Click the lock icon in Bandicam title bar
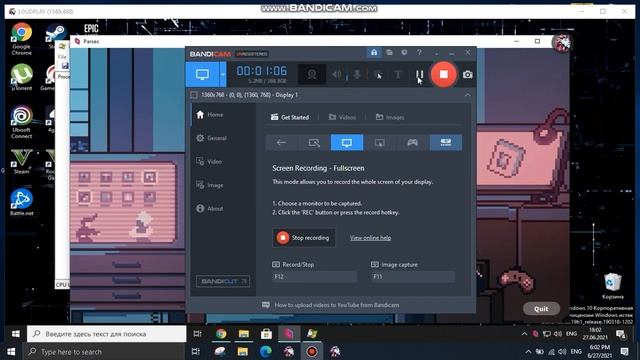 pos(374,52)
